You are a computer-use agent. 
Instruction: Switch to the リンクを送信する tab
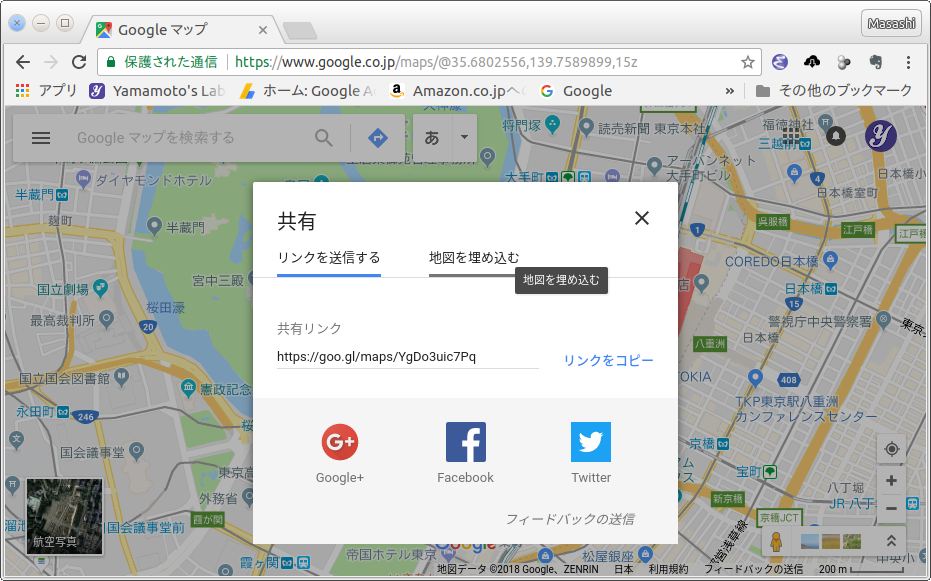pos(329,258)
